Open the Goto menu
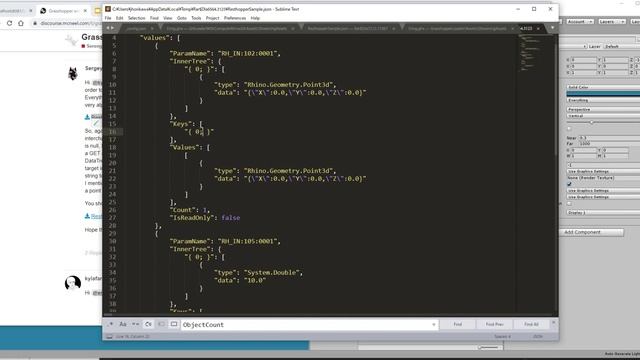 coord(182,18)
